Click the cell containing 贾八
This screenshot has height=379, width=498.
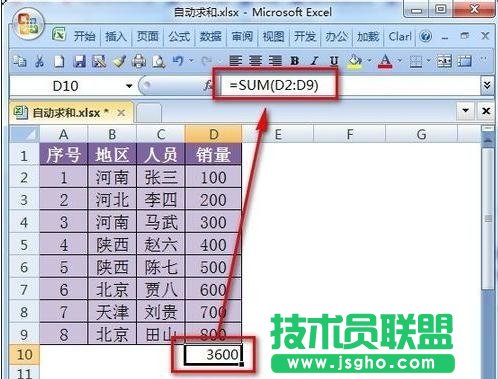pos(161,289)
